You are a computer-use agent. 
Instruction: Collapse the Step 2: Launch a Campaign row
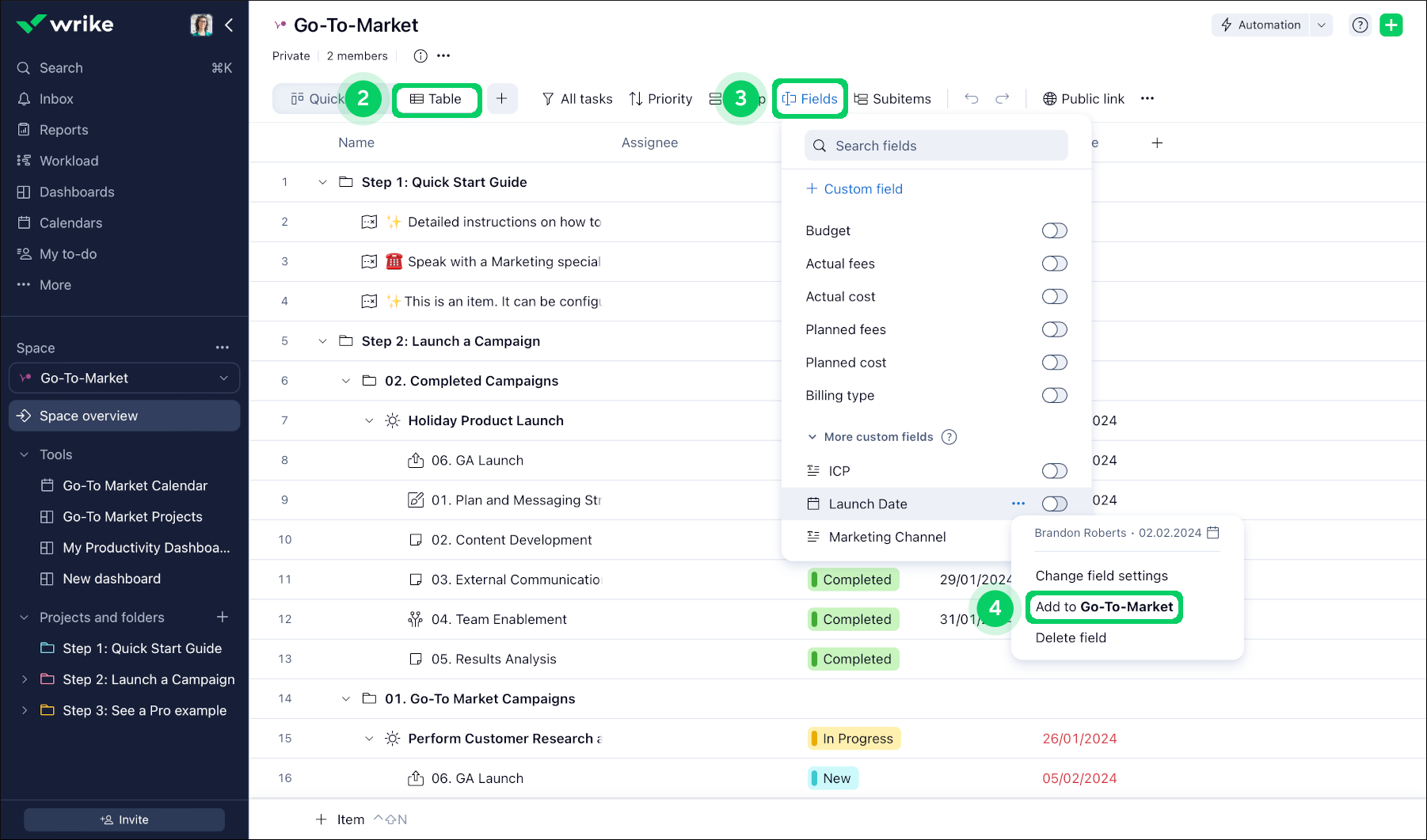pos(322,341)
